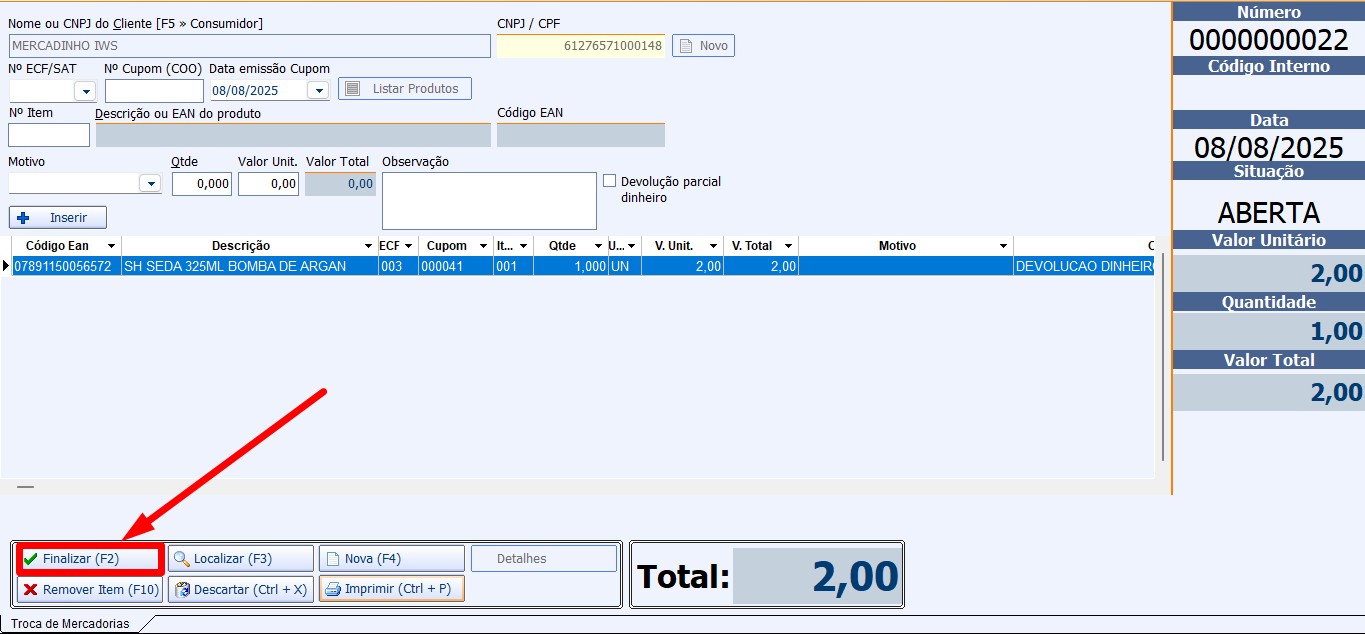Select the Troca de Mercadorias tab
The width and height of the screenshot is (1365, 634).
pyautogui.click(x=70, y=624)
